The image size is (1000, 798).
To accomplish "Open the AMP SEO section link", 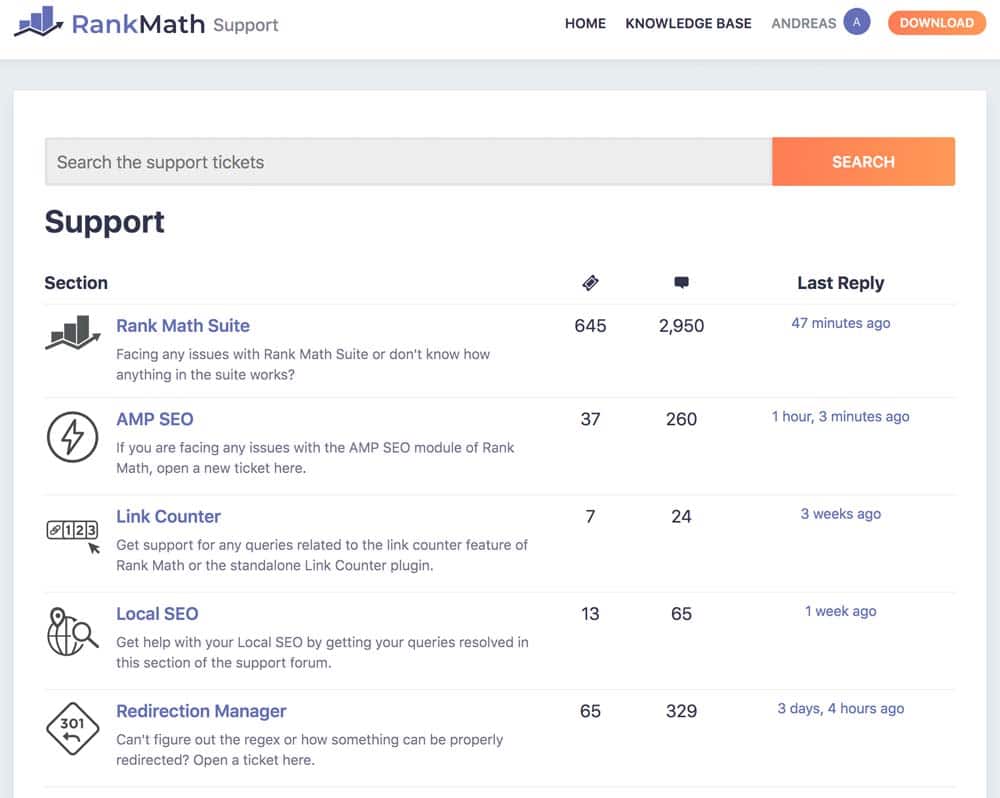I will coord(154,419).
